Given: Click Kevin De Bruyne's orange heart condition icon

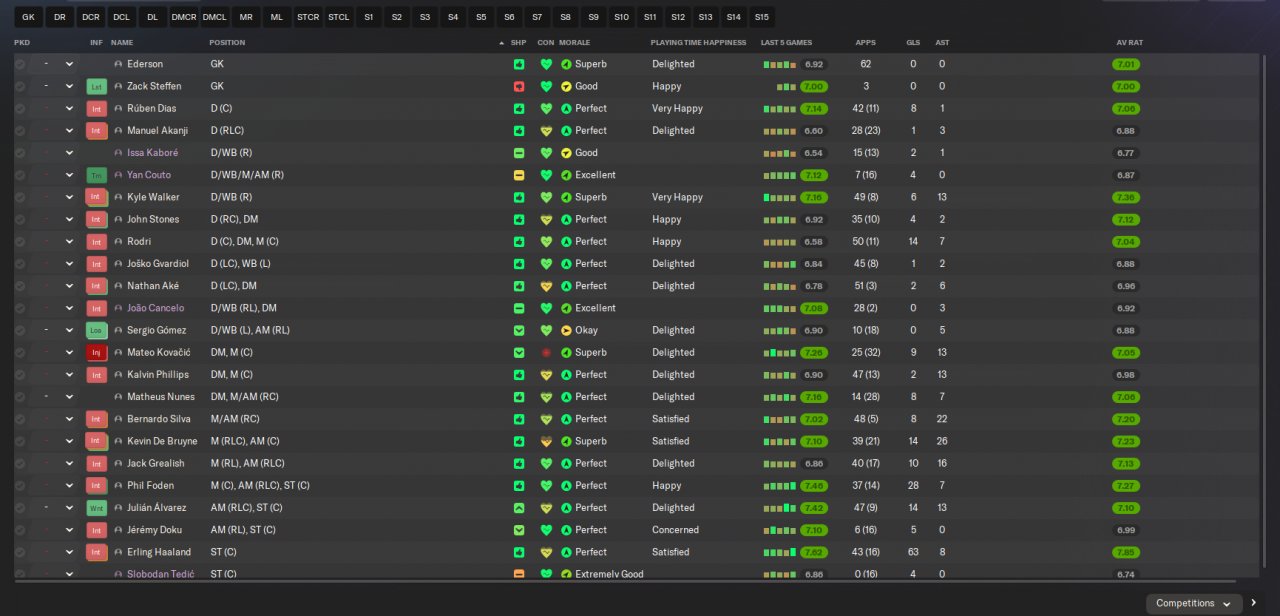Looking at the screenshot, I should [x=546, y=441].
